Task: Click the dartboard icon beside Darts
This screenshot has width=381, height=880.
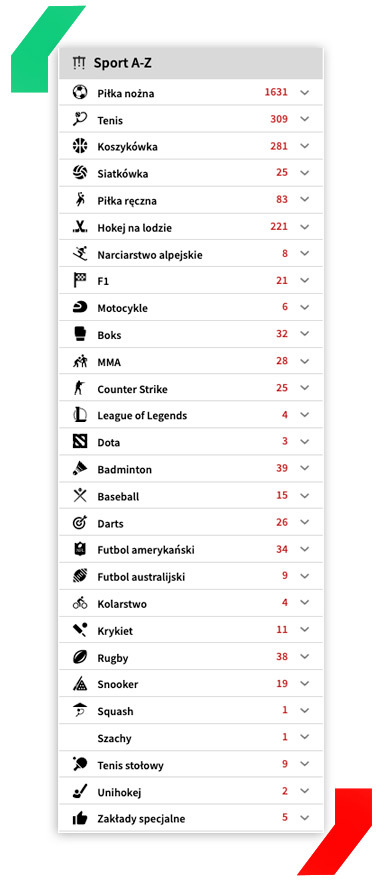Action: pyautogui.click(x=80, y=522)
